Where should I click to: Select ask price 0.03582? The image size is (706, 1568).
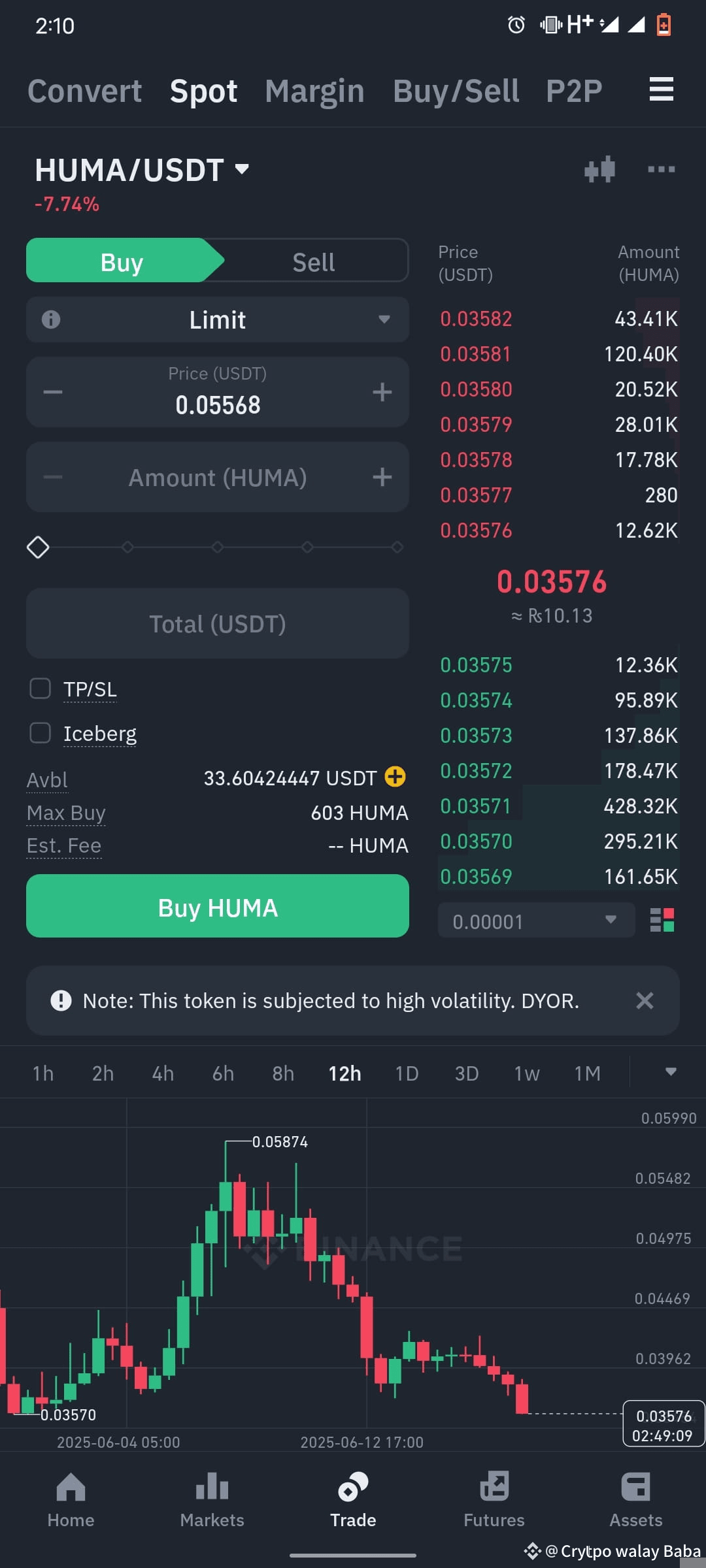[476, 318]
